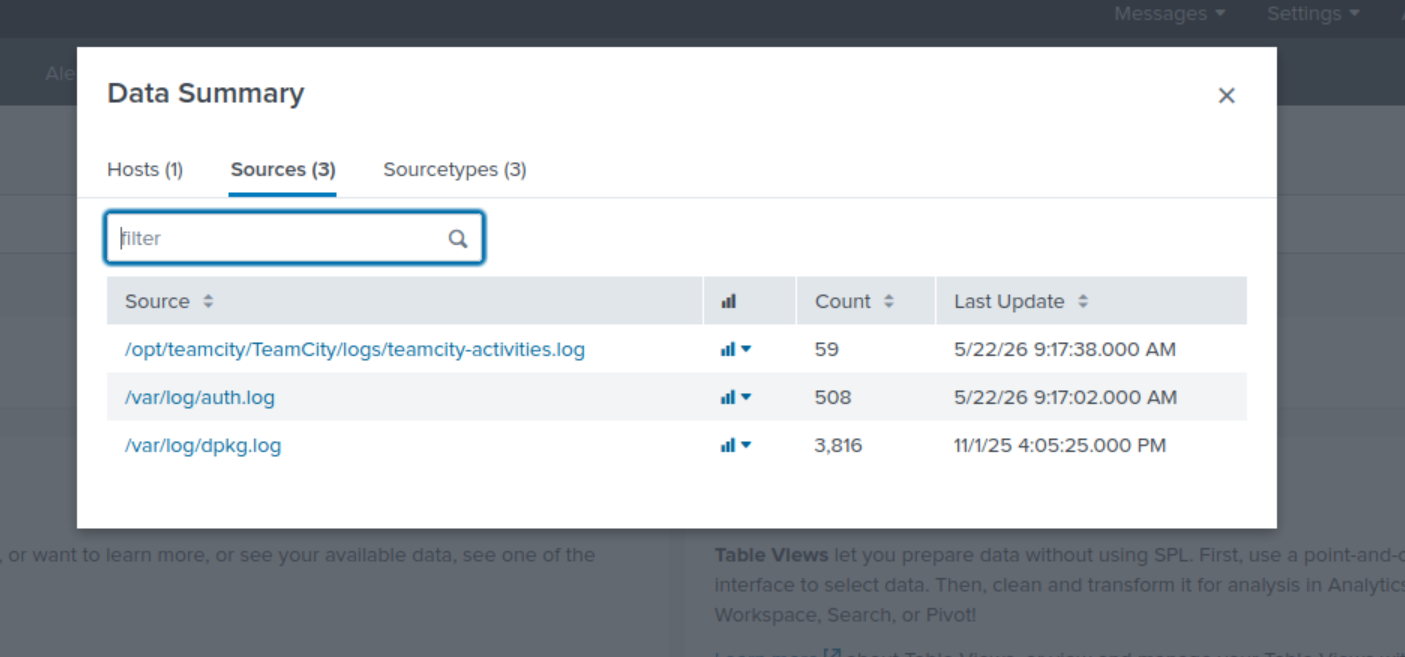The width and height of the screenshot is (1405, 657).
Task: Click the sparkline chart column header icon
Action: pyautogui.click(x=728, y=301)
